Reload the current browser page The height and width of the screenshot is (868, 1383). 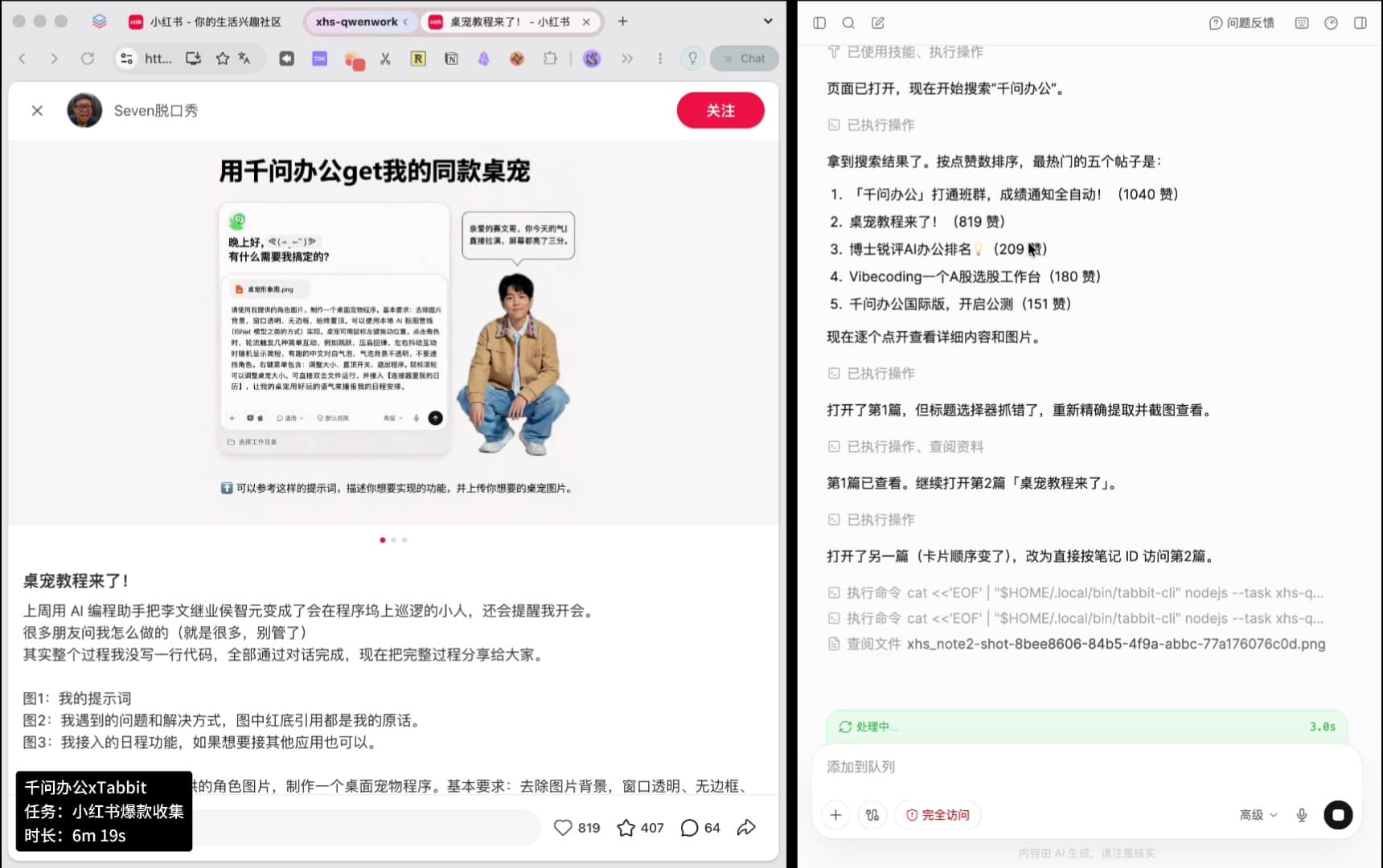[x=88, y=59]
